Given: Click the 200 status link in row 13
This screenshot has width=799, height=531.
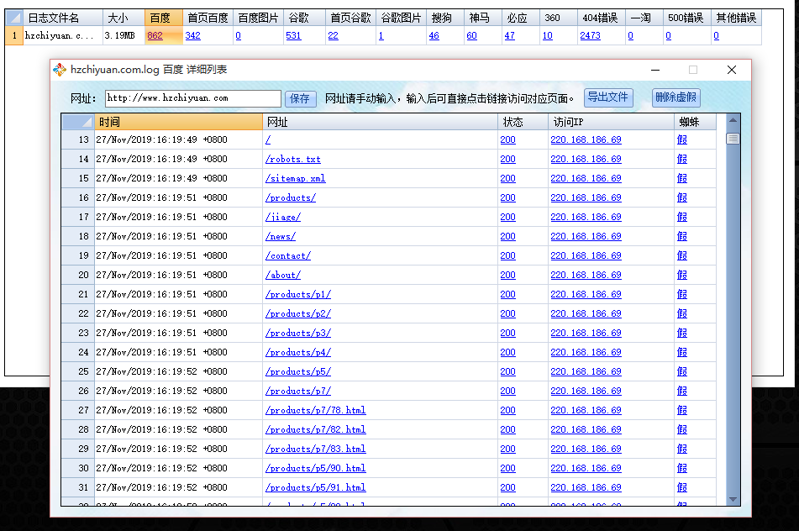Looking at the screenshot, I should (x=508, y=140).
